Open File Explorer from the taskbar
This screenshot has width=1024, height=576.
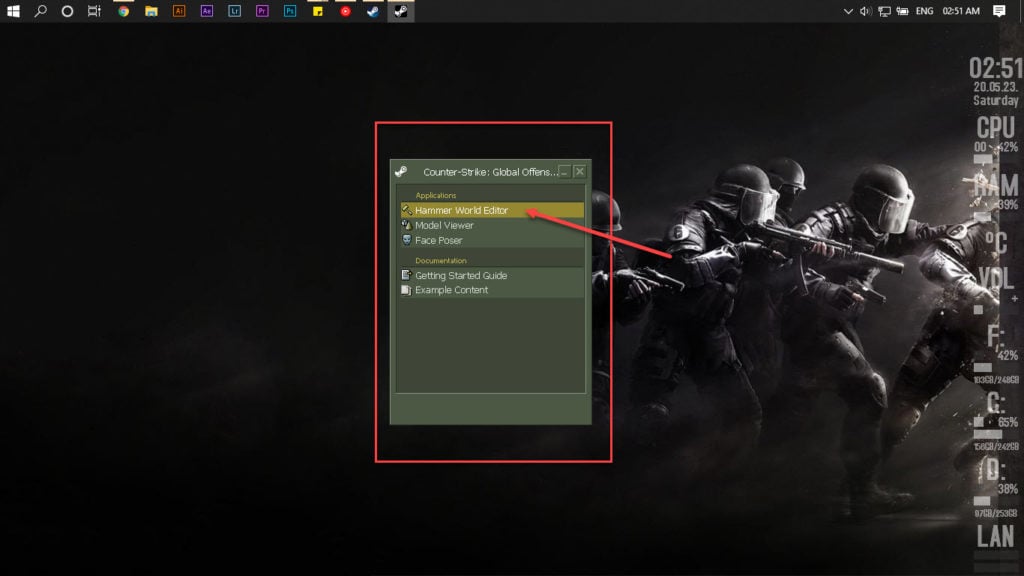click(x=151, y=11)
